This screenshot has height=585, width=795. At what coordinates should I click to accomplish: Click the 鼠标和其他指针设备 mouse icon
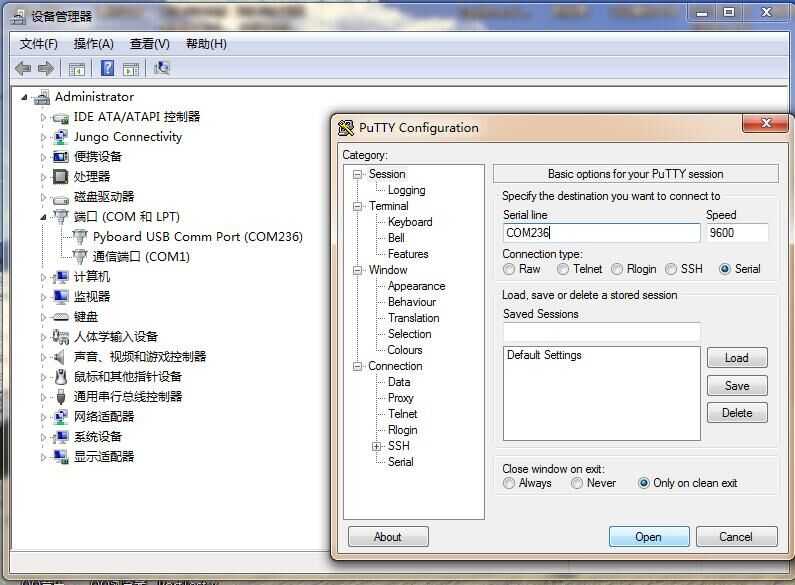click(61, 377)
